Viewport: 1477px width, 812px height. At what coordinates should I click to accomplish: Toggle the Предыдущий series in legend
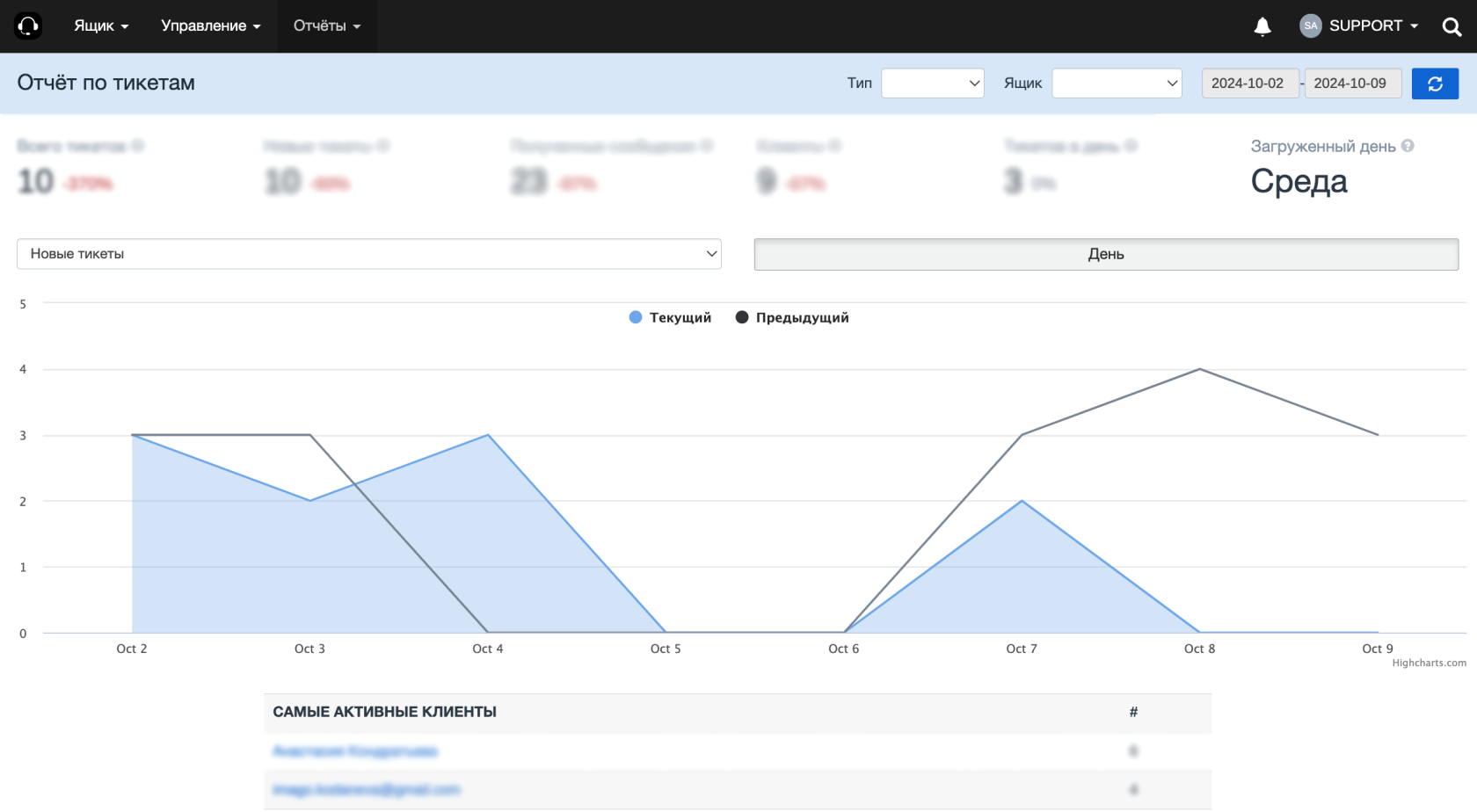pyautogui.click(x=792, y=317)
